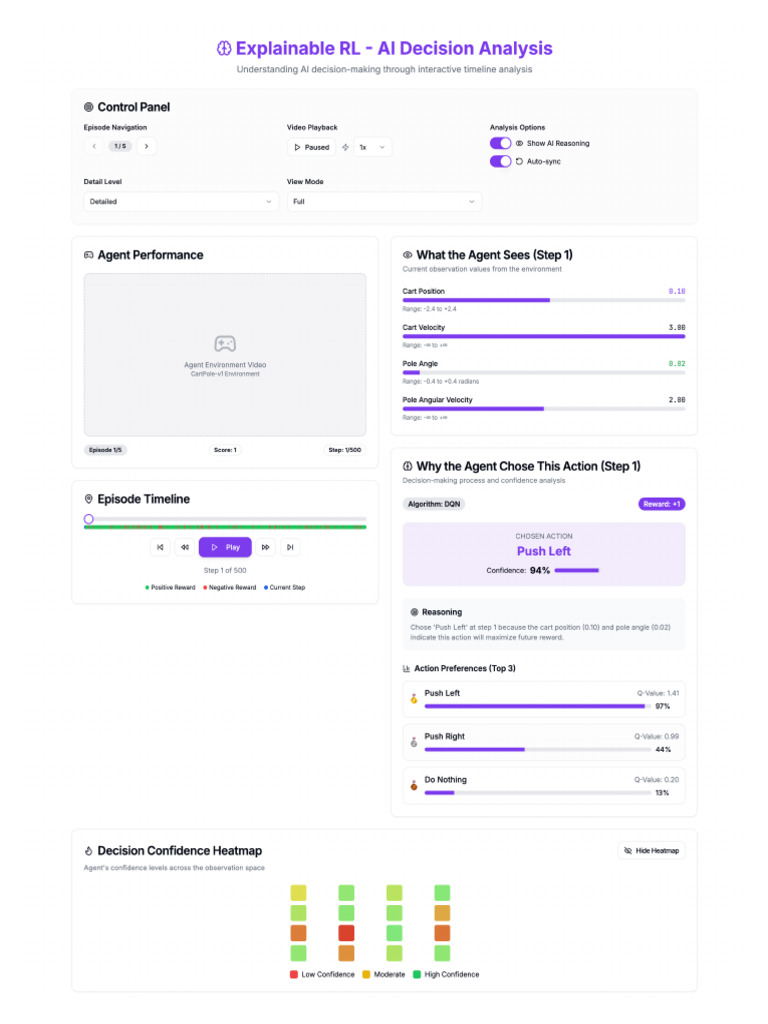Click the Q-Value: 1.41 label
The height and width of the screenshot is (1024, 768).
(x=658, y=694)
